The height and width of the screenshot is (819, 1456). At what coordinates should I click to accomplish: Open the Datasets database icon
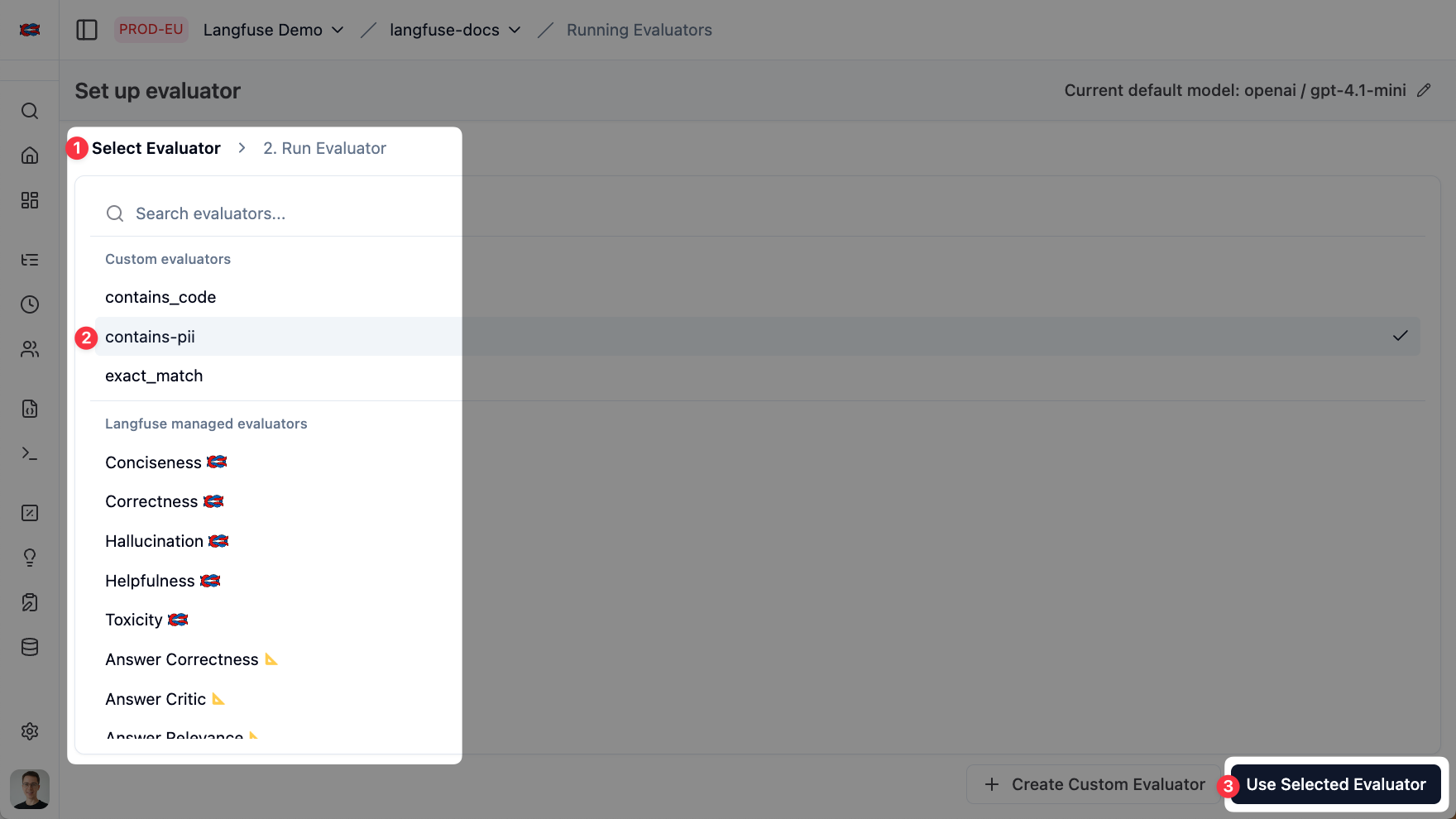(30, 647)
